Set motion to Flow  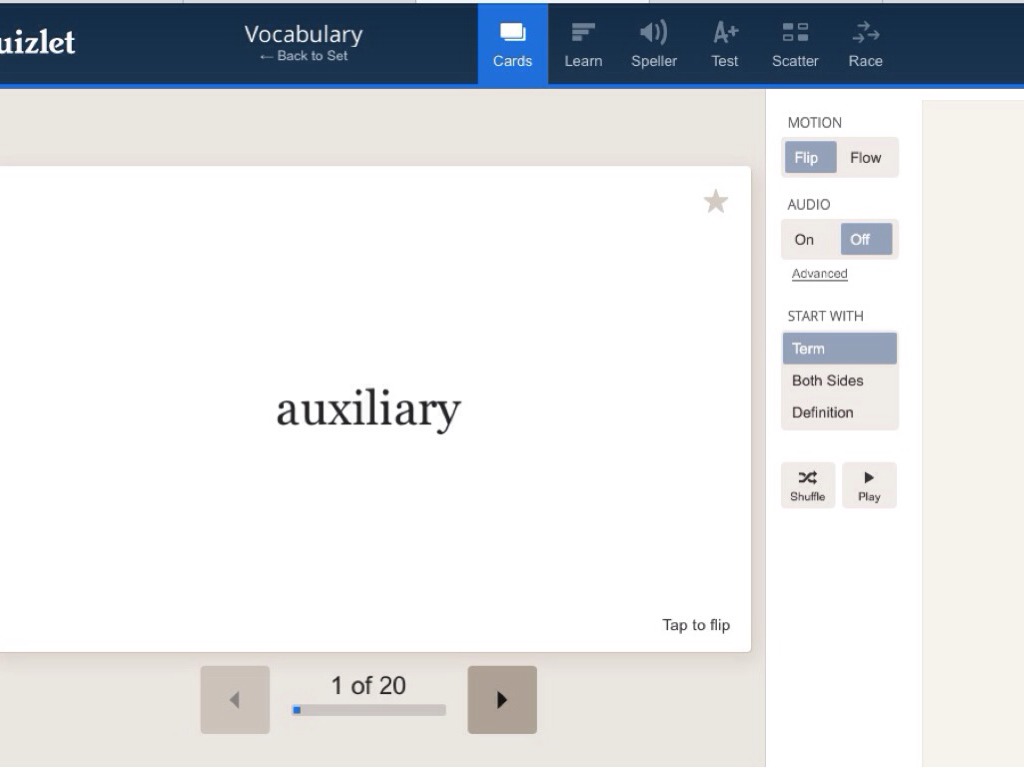pos(865,158)
